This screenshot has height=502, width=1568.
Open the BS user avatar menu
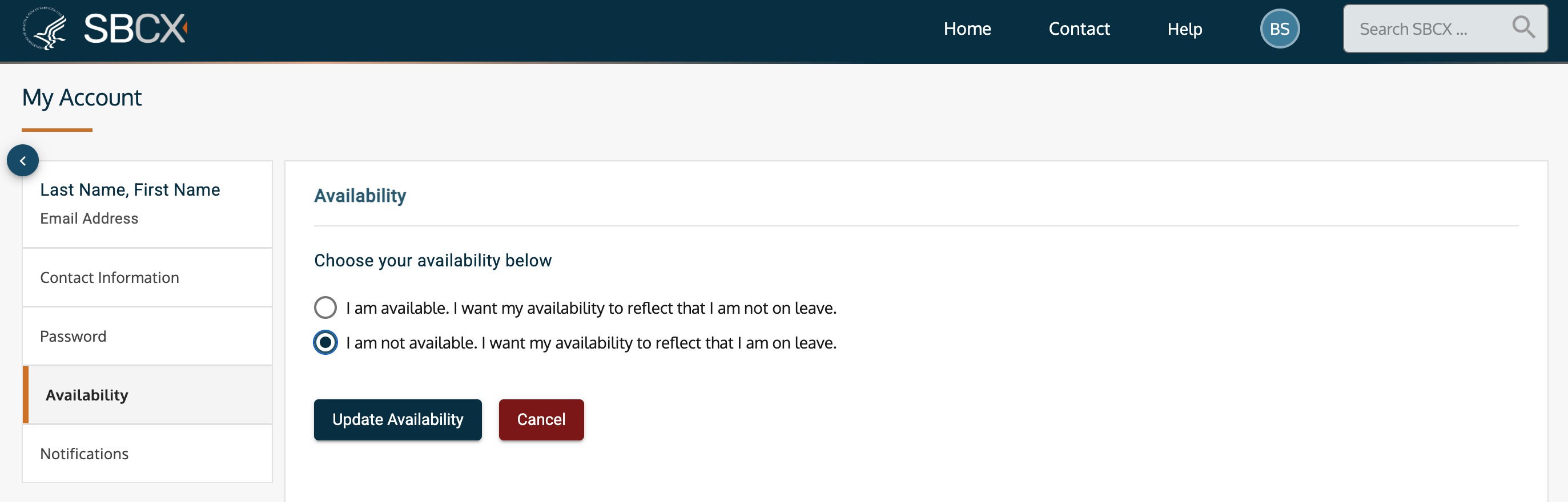point(1279,29)
